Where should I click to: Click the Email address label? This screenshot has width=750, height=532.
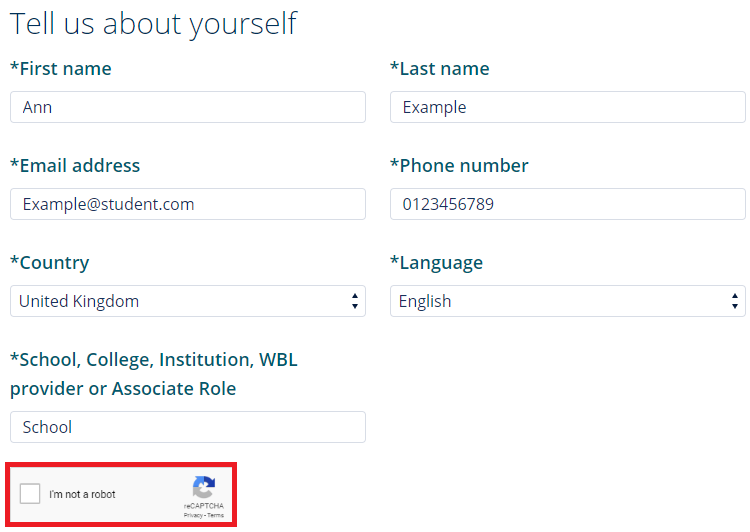75,166
